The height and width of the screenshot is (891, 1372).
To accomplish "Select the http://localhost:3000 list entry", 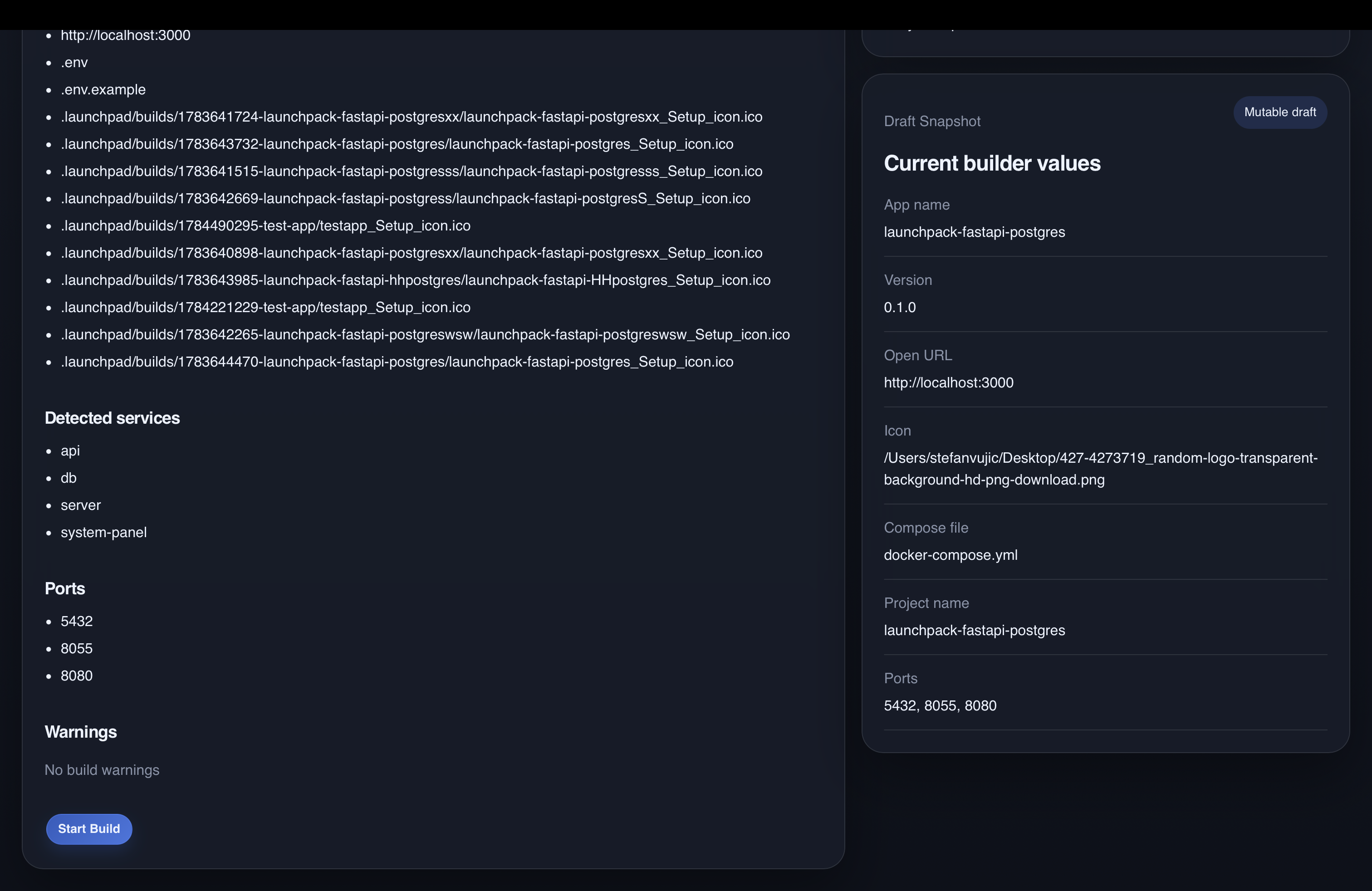I will 125,35.
